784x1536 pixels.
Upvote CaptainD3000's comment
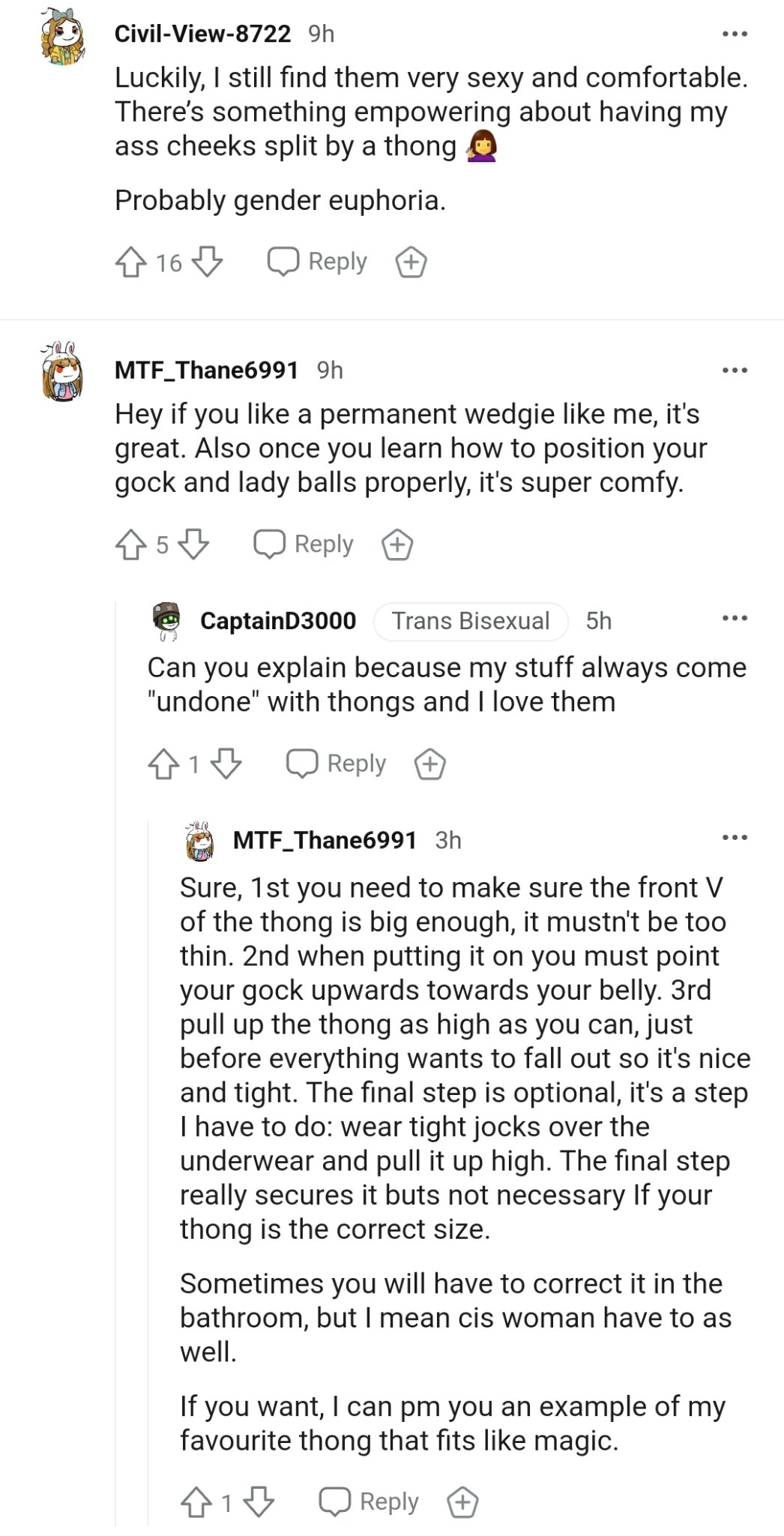tap(164, 764)
